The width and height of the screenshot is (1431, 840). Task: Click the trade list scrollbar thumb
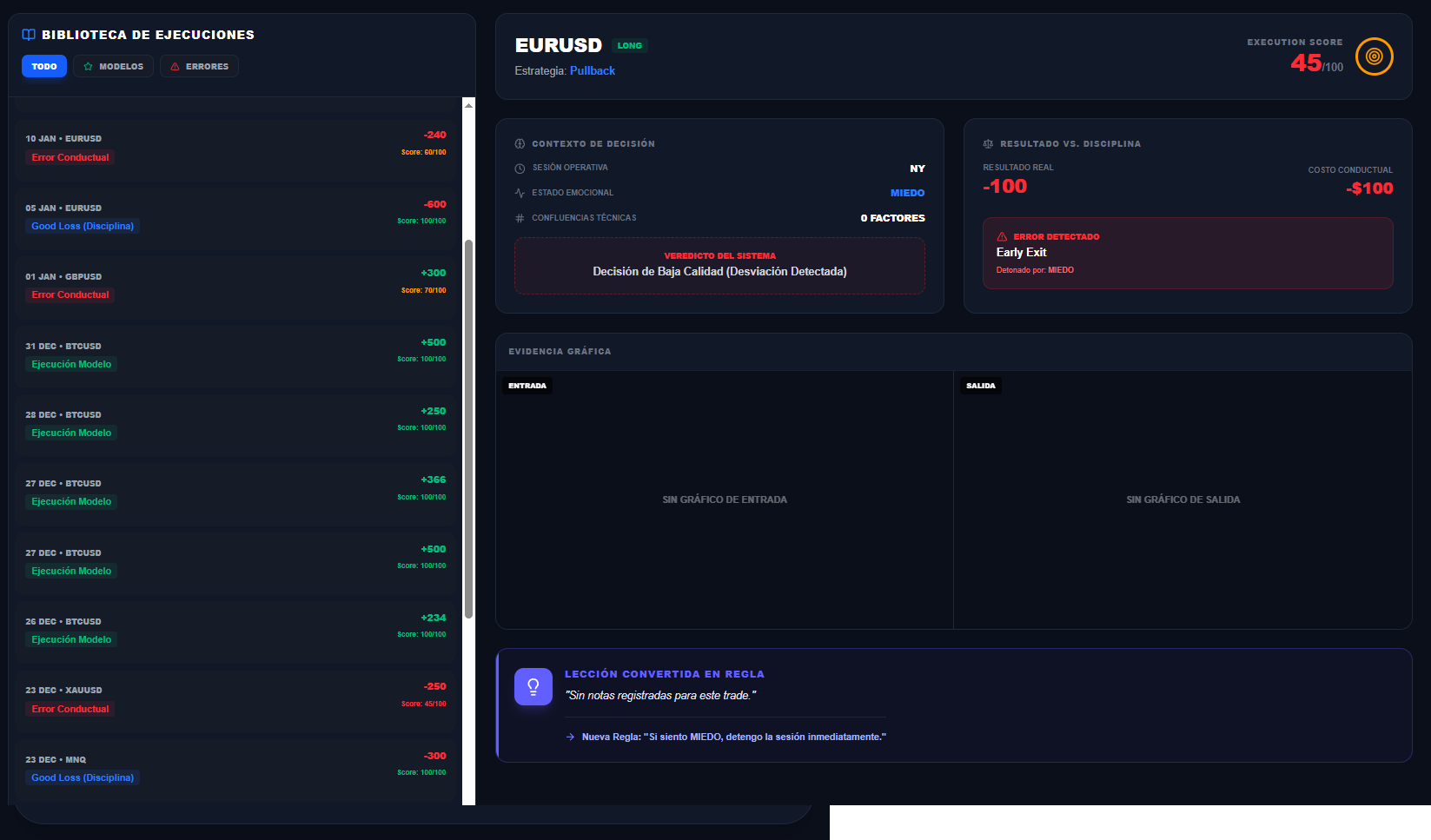click(469, 428)
